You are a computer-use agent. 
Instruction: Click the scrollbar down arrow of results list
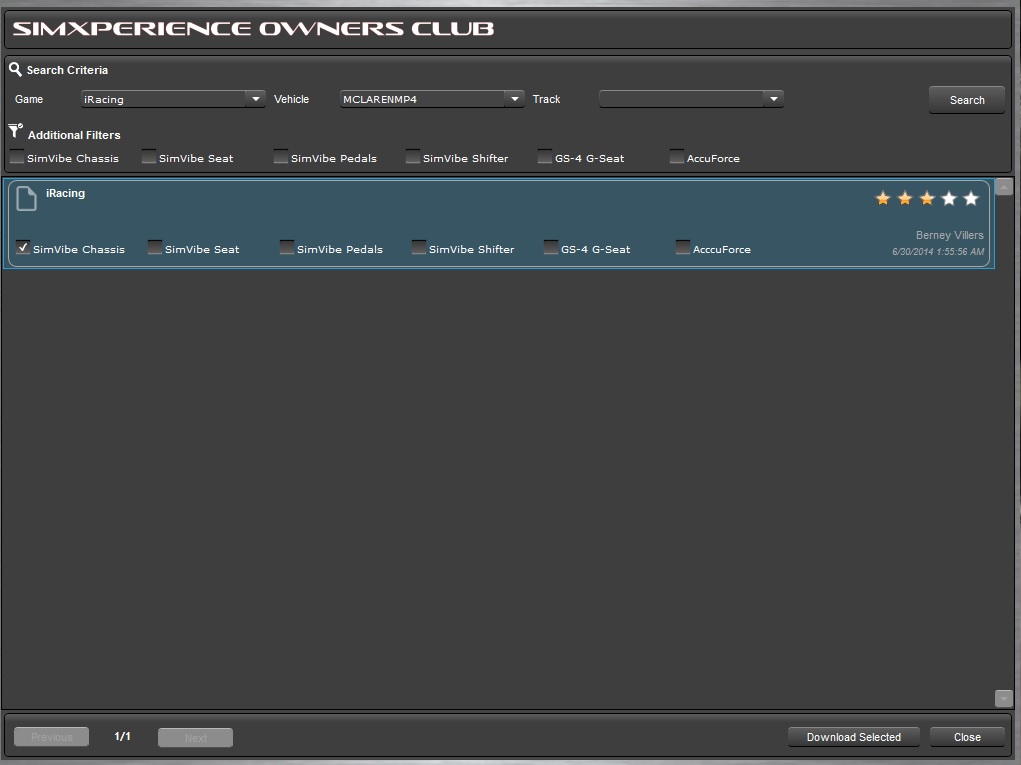(1004, 699)
